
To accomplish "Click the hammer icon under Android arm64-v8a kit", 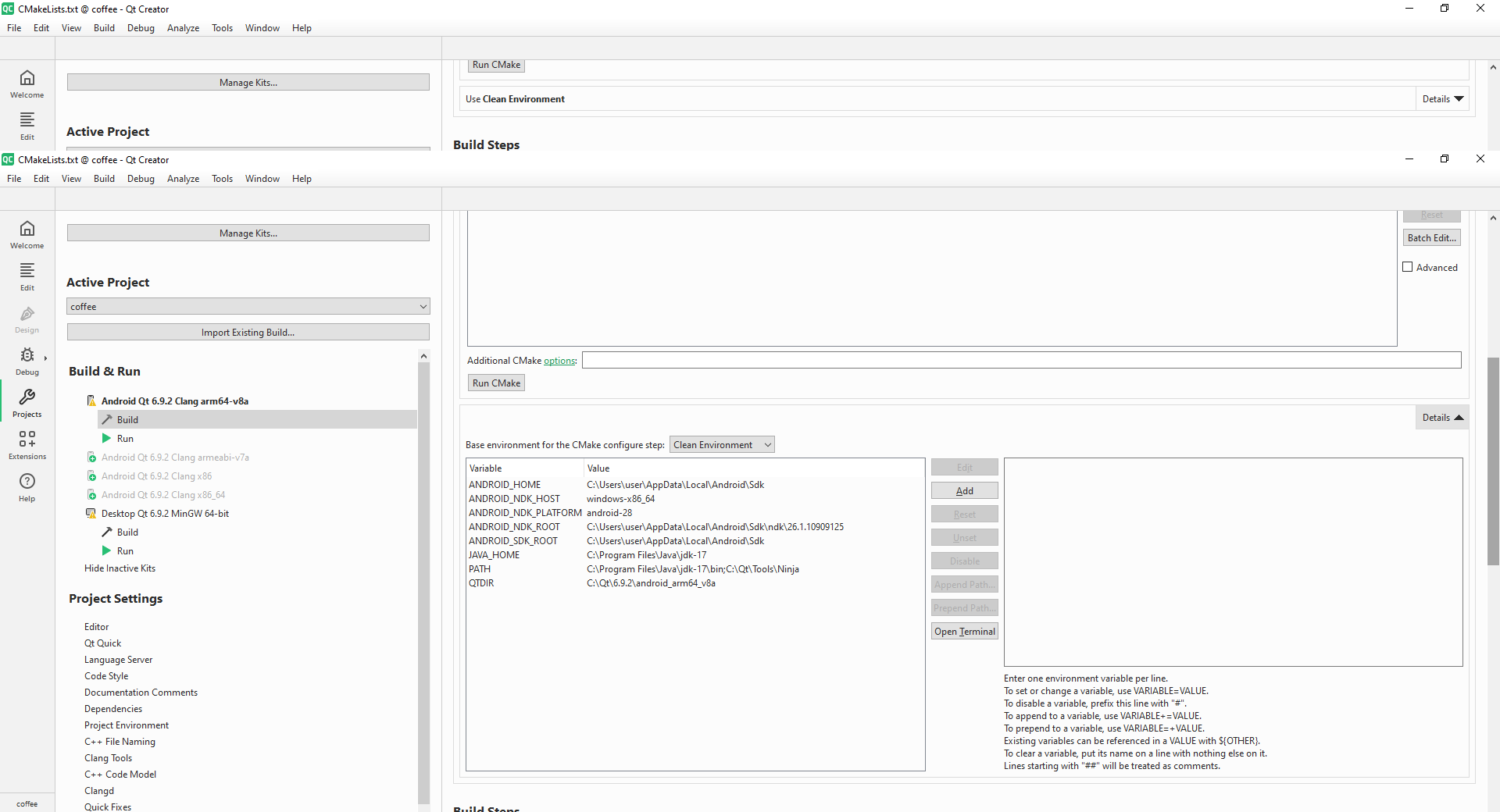I will click(107, 419).
